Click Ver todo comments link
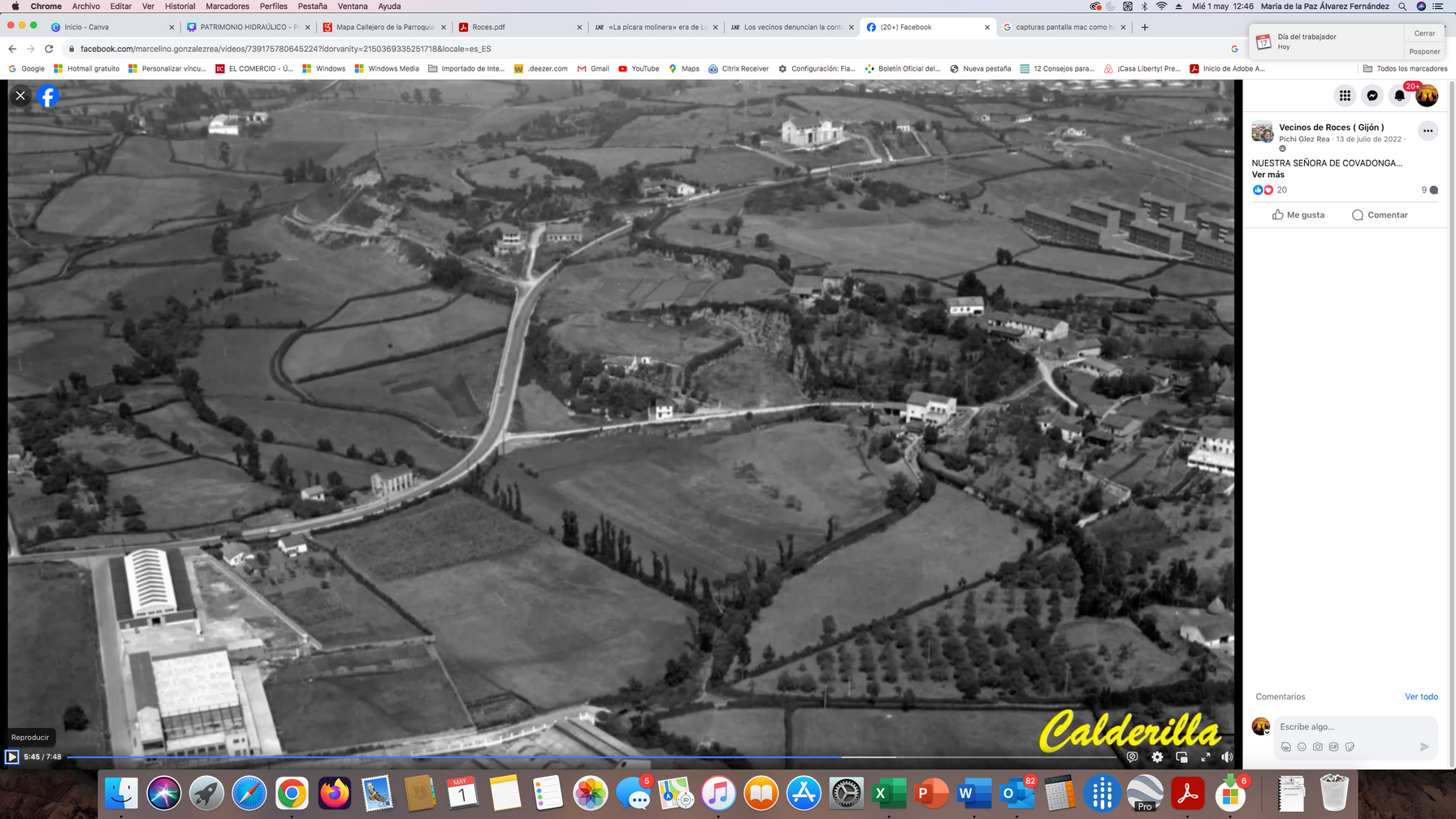Viewport: 1456px width, 819px height. (x=1421, y=696)
